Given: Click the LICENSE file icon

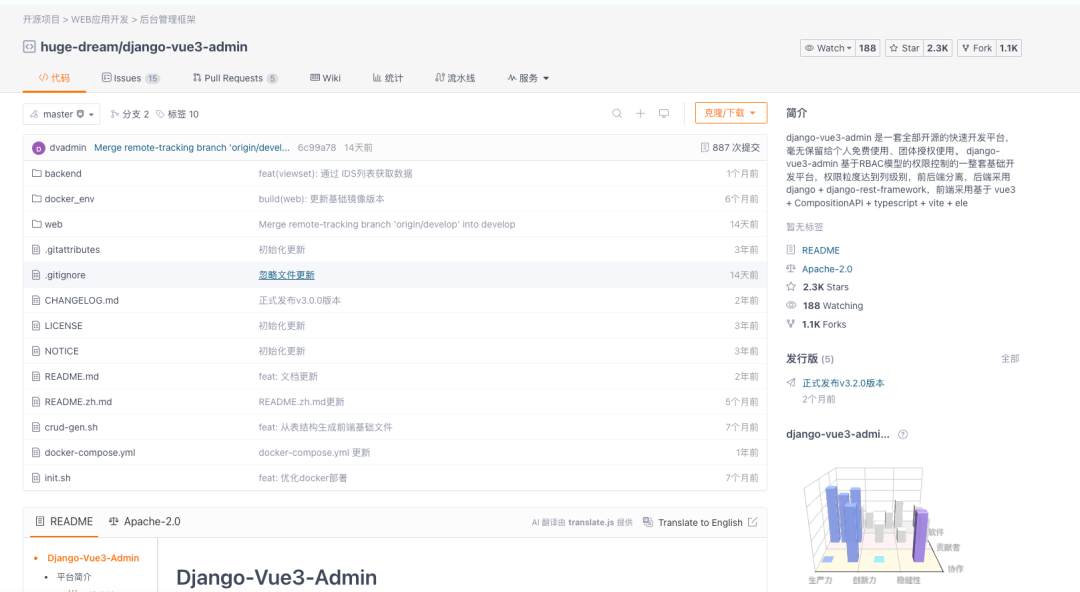Looking at the screenshot, I should point(36,325).
